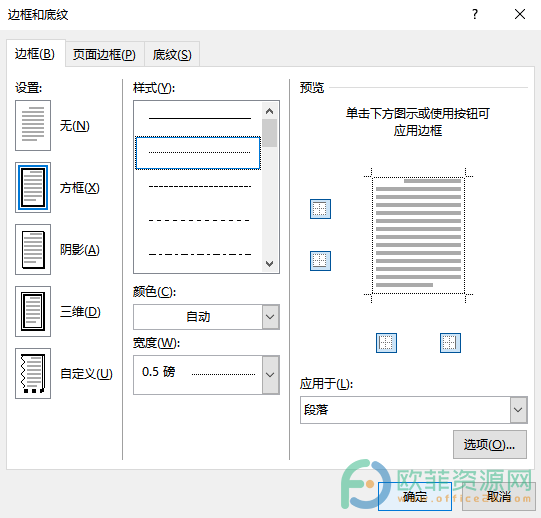541x518 pixels.
Task: Click the Options (选项) button
Action: (490, 444)
